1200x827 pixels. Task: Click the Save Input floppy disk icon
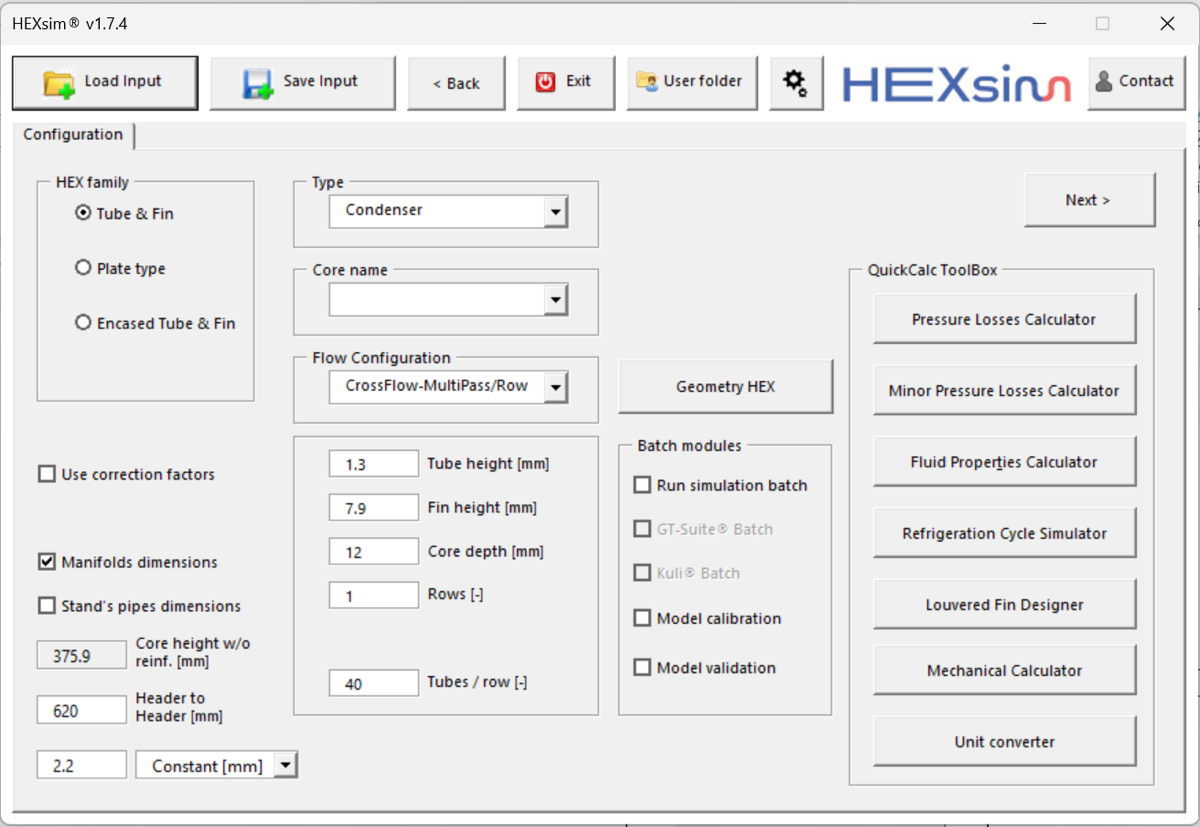tap(258, 83)
